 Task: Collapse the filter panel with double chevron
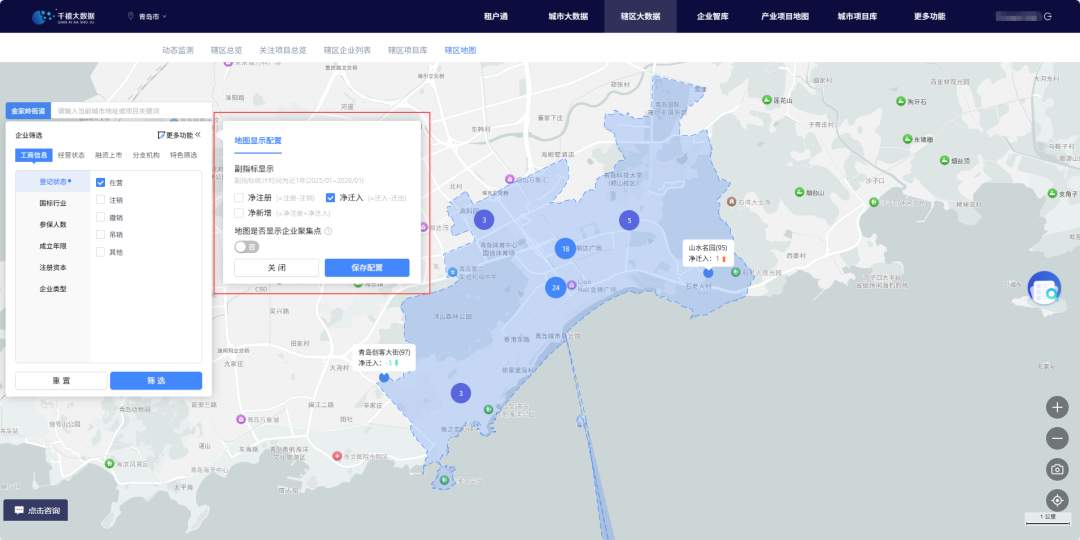pyautogui.click(x=198, y=135)
